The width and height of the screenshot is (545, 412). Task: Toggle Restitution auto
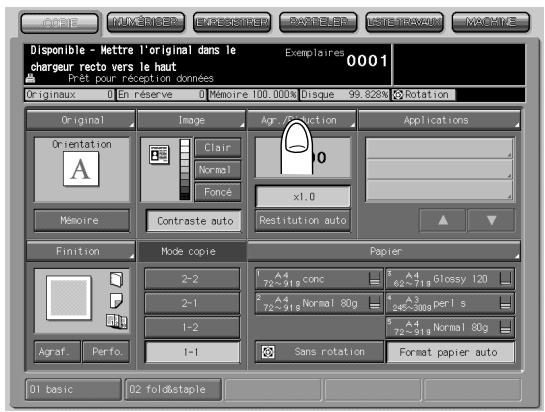(x=303, y=220)
